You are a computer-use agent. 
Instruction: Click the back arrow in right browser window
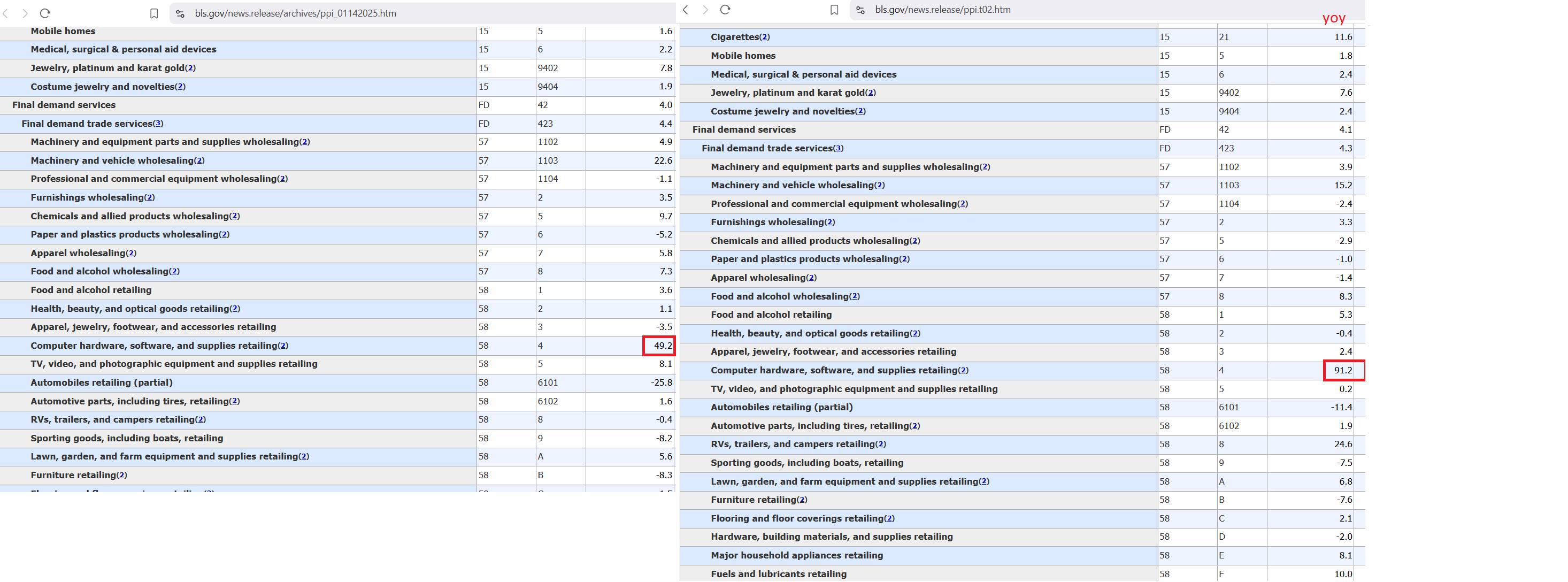click(686, 10)
